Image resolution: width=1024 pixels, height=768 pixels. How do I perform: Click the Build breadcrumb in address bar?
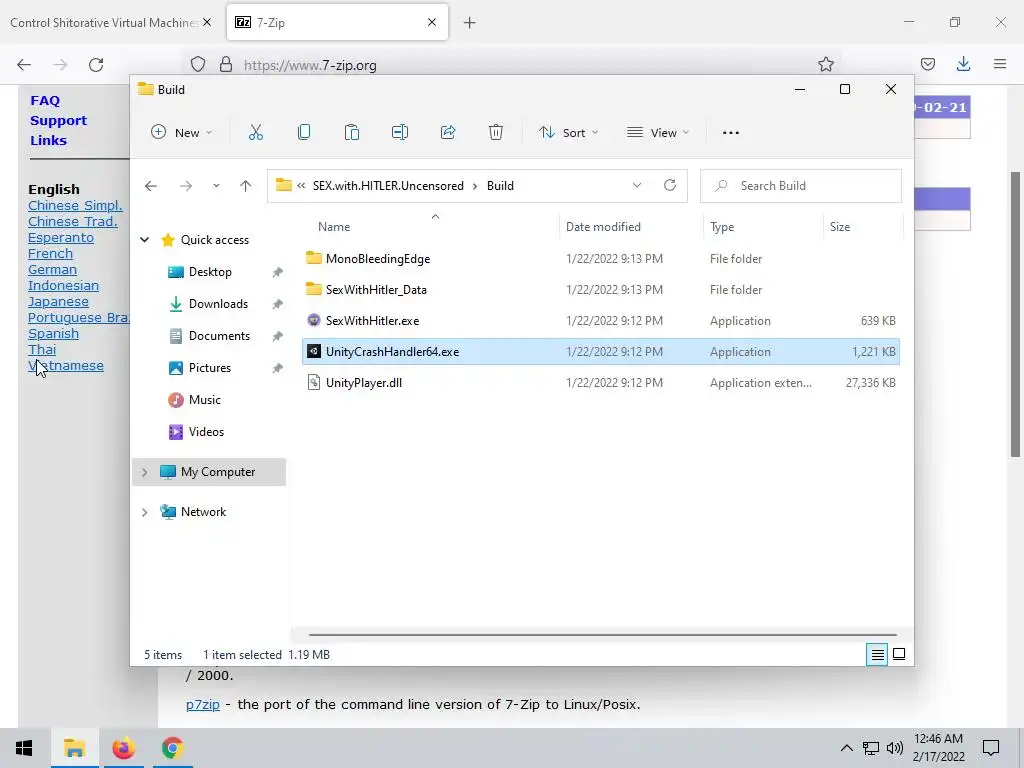pos(500,185)
